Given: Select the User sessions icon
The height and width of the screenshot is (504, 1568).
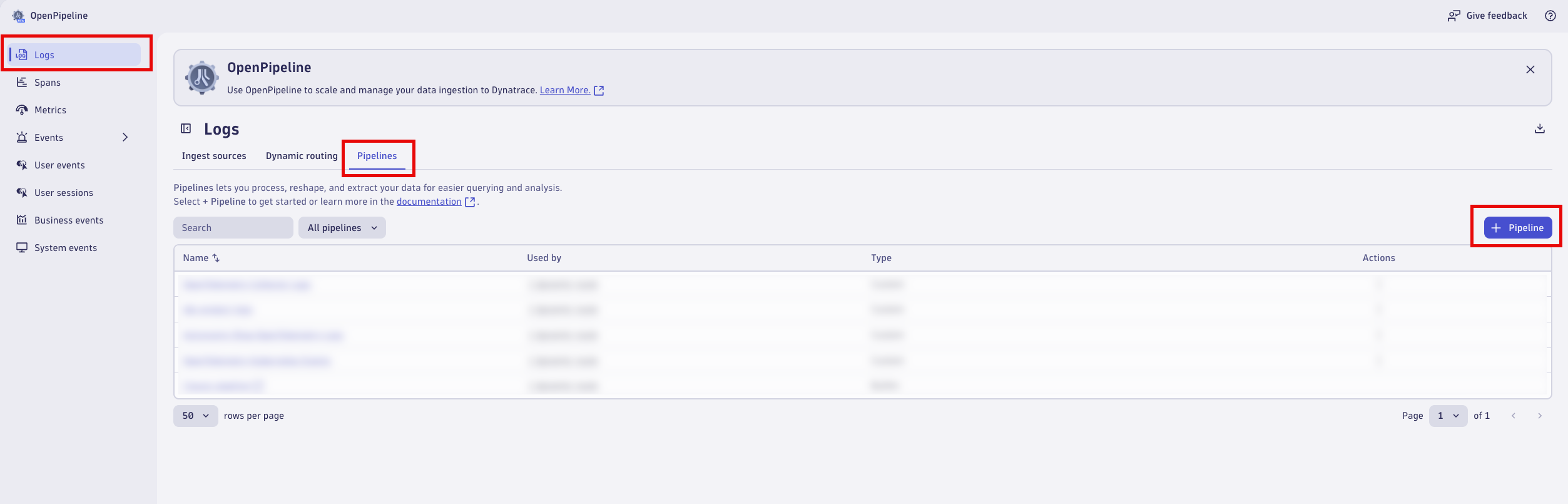Looking at the screenshot, I should (x=22, y=192).
